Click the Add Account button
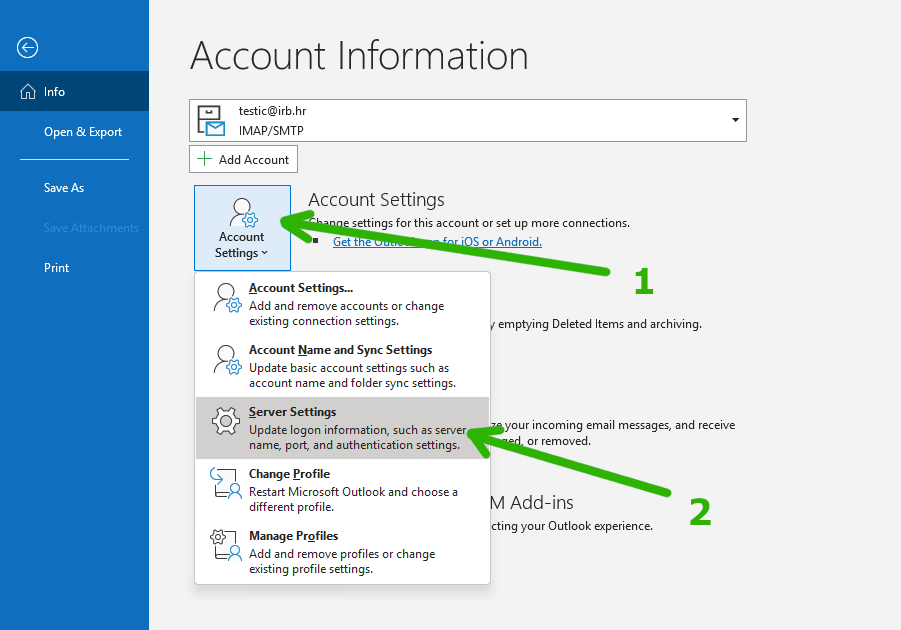This screenshot has height=630, width=901. tap(243, 159)
